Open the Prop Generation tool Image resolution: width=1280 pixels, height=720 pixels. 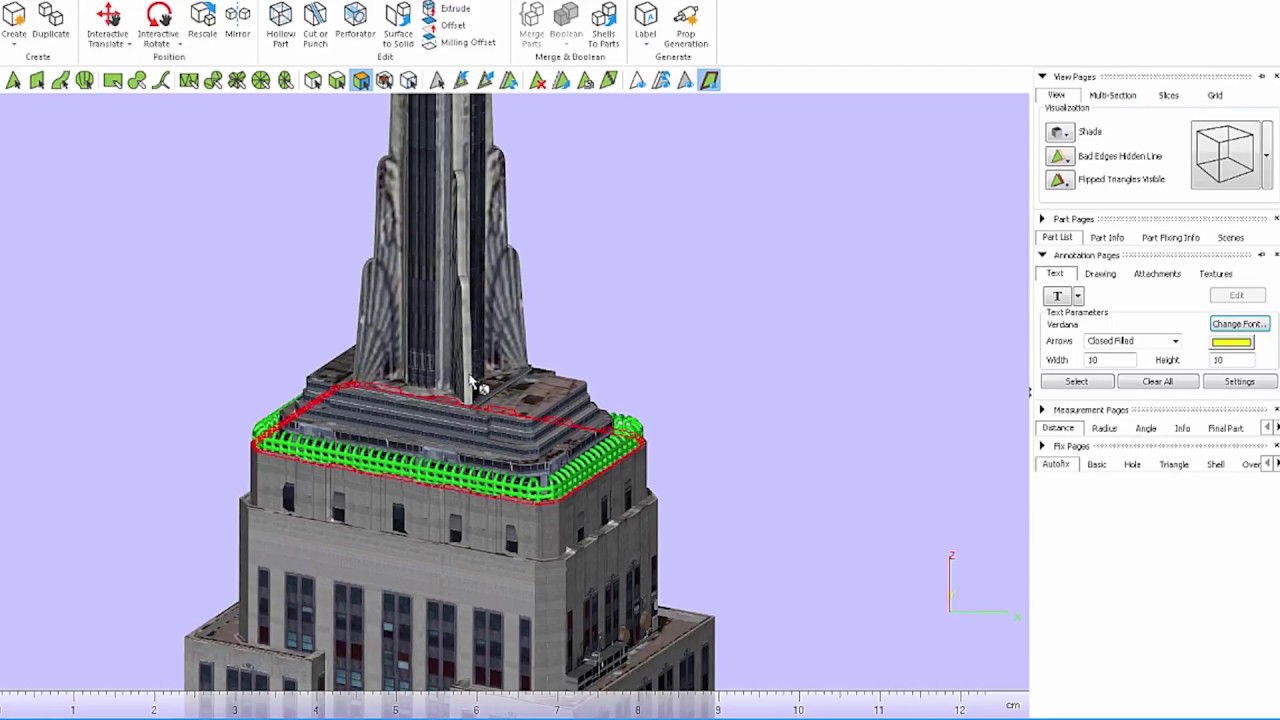pos(686,24)
